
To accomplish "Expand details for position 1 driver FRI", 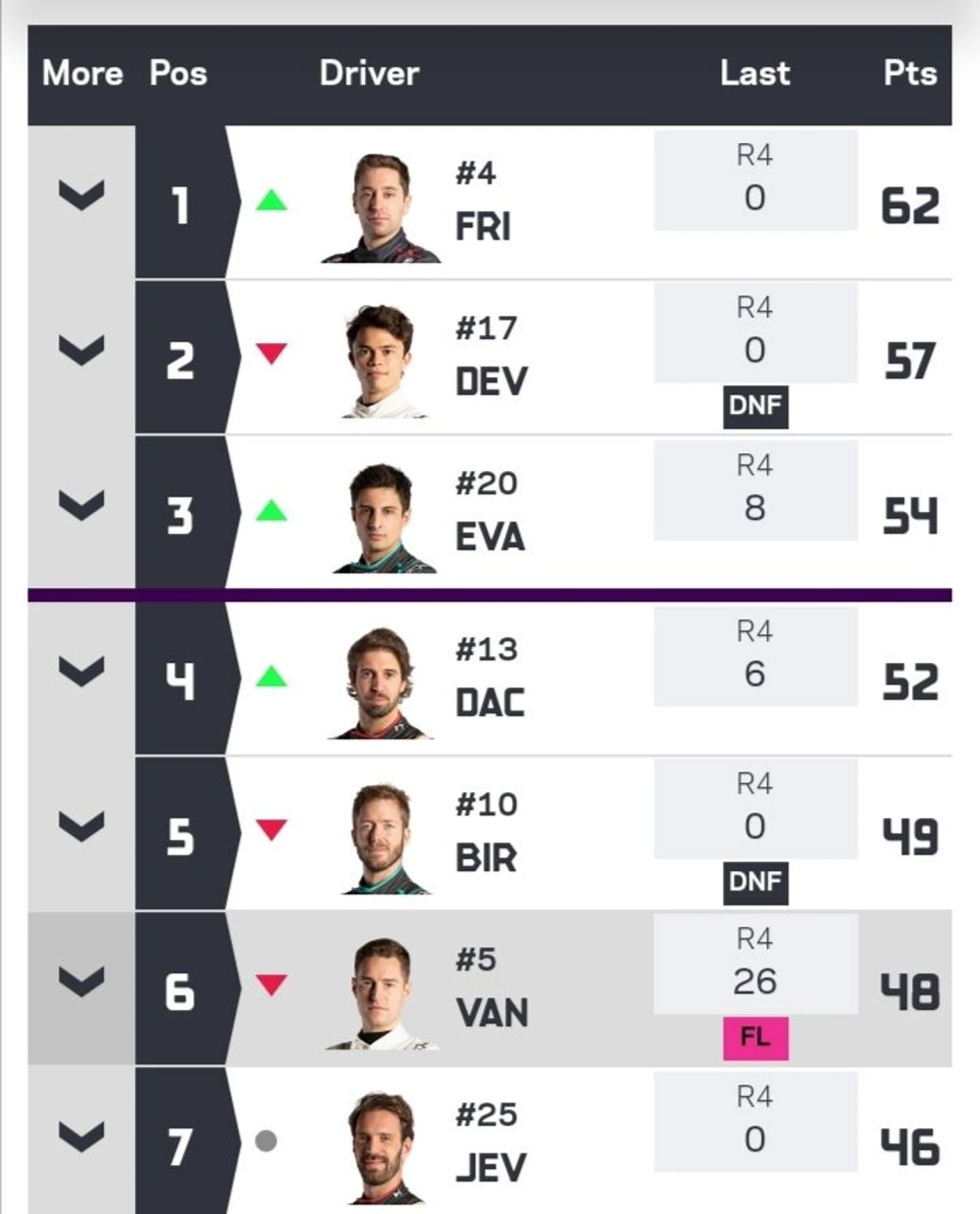I will click(x=81, y=195).
